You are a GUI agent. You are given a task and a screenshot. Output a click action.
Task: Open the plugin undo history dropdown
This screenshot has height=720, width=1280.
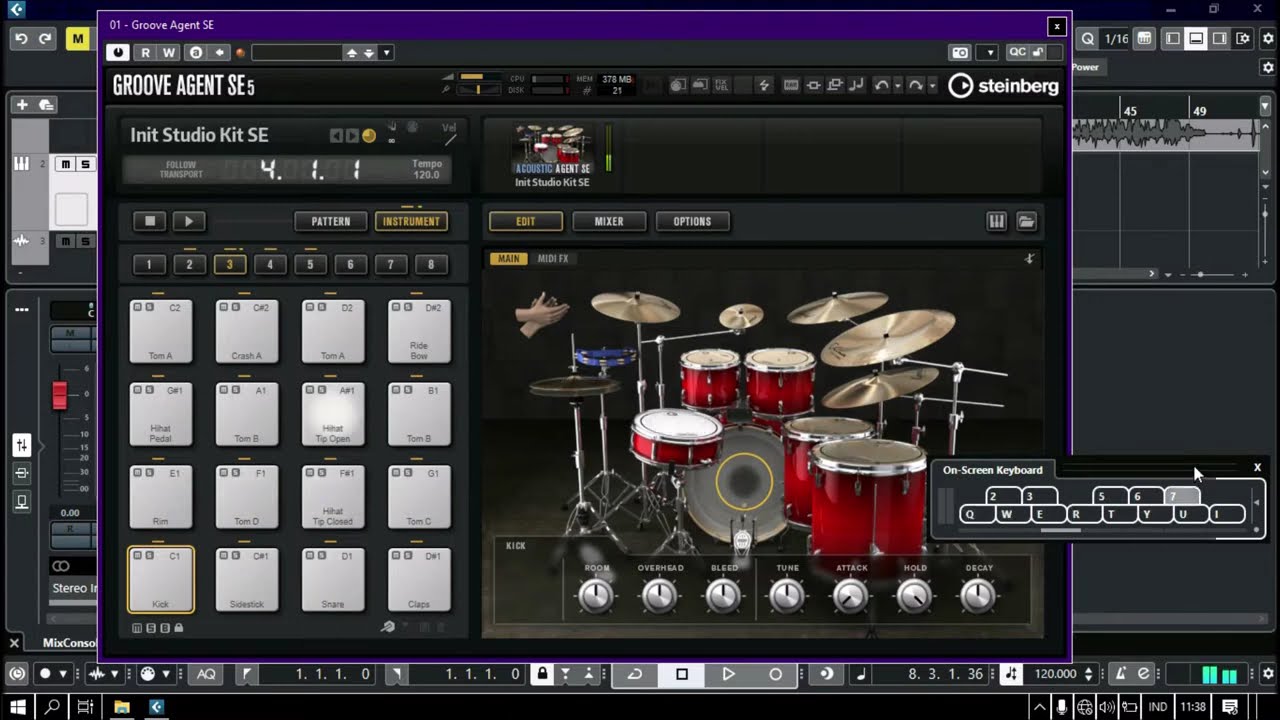pyautogui.click(x=898, y=86)
